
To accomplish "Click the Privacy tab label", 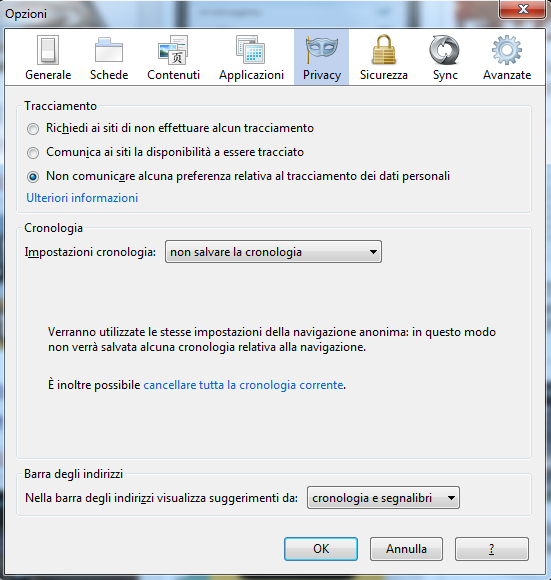I will tap(322, 75).
